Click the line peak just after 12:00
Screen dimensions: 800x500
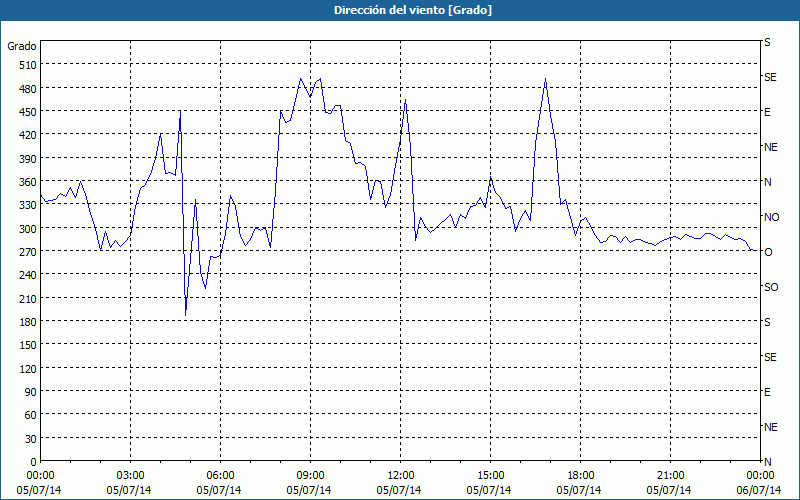click(x=405, y=100)
